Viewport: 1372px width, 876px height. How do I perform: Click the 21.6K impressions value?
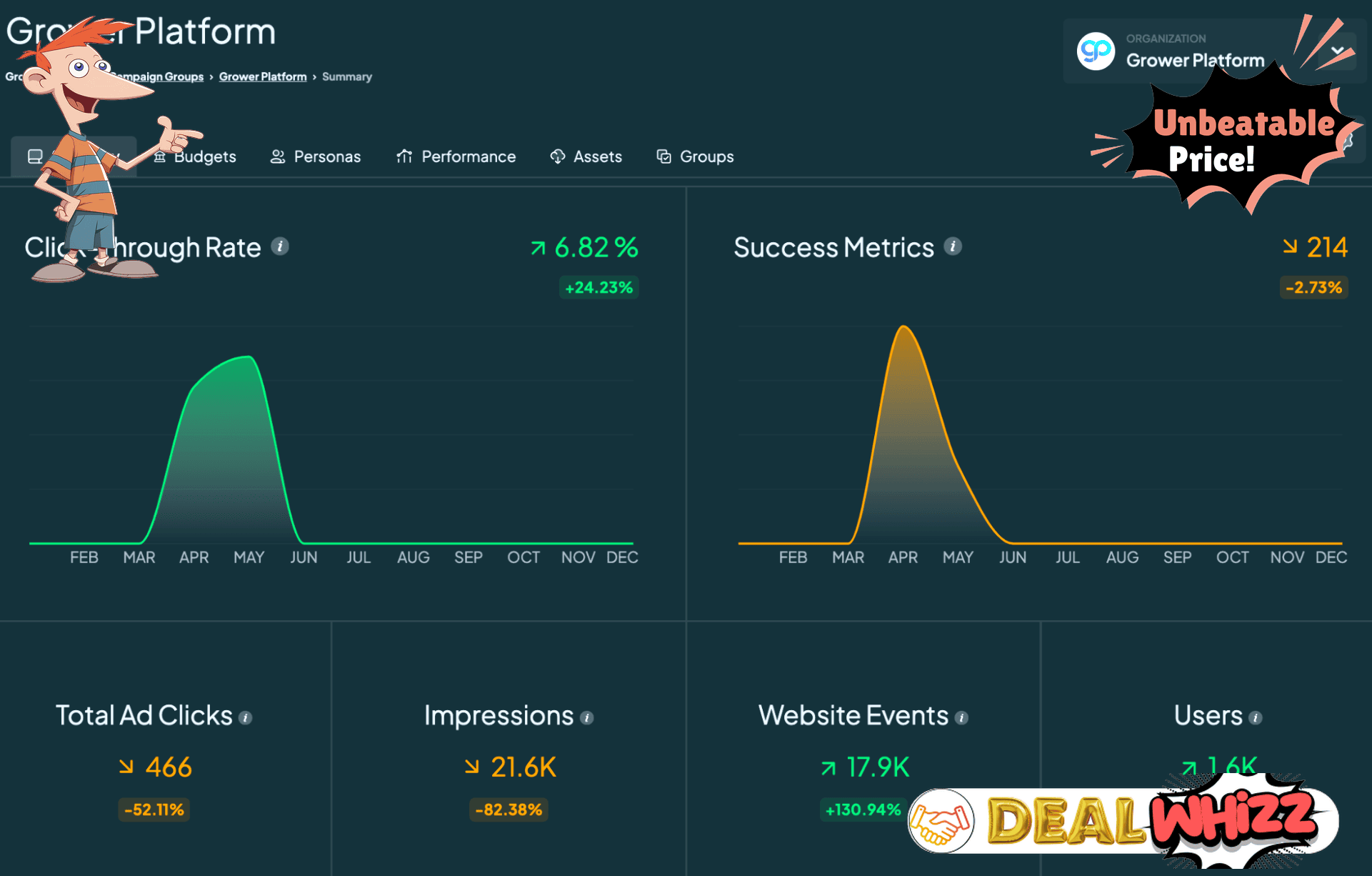(524, 767)
